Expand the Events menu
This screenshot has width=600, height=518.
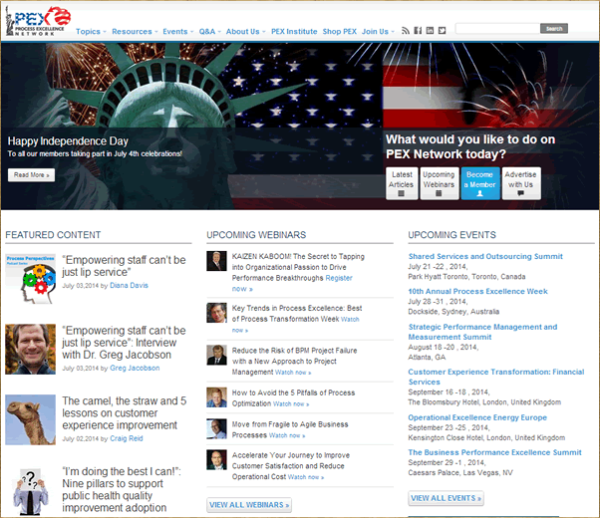click(x=178, y=31)
